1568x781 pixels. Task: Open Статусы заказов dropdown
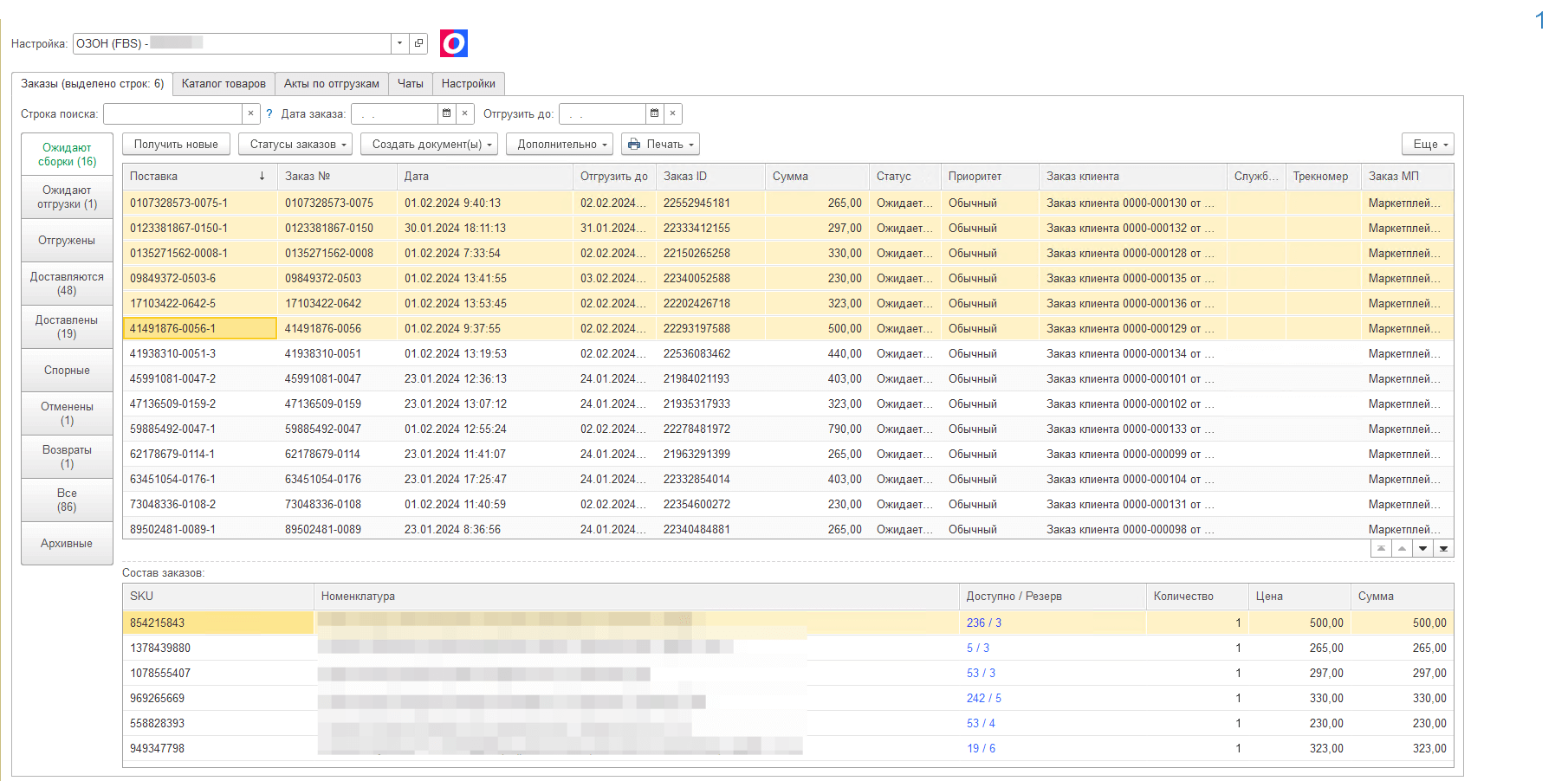pos(295,145)
